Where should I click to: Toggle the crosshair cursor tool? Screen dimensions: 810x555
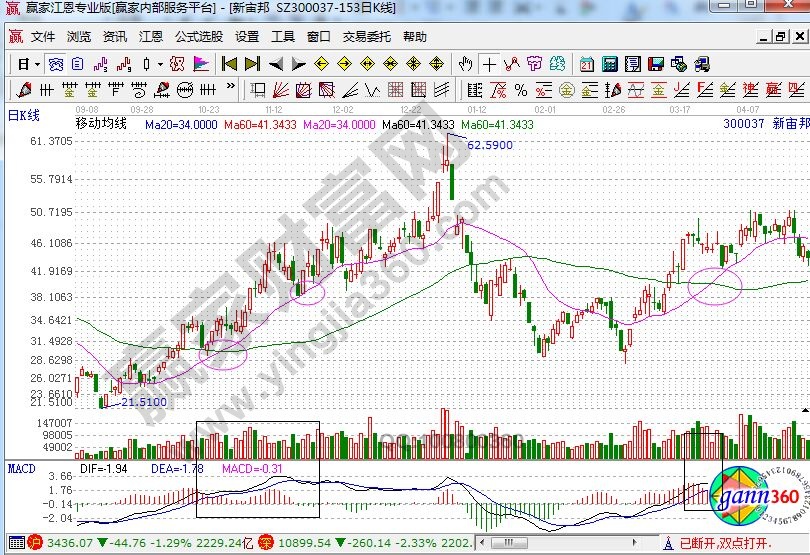[489, 63]
